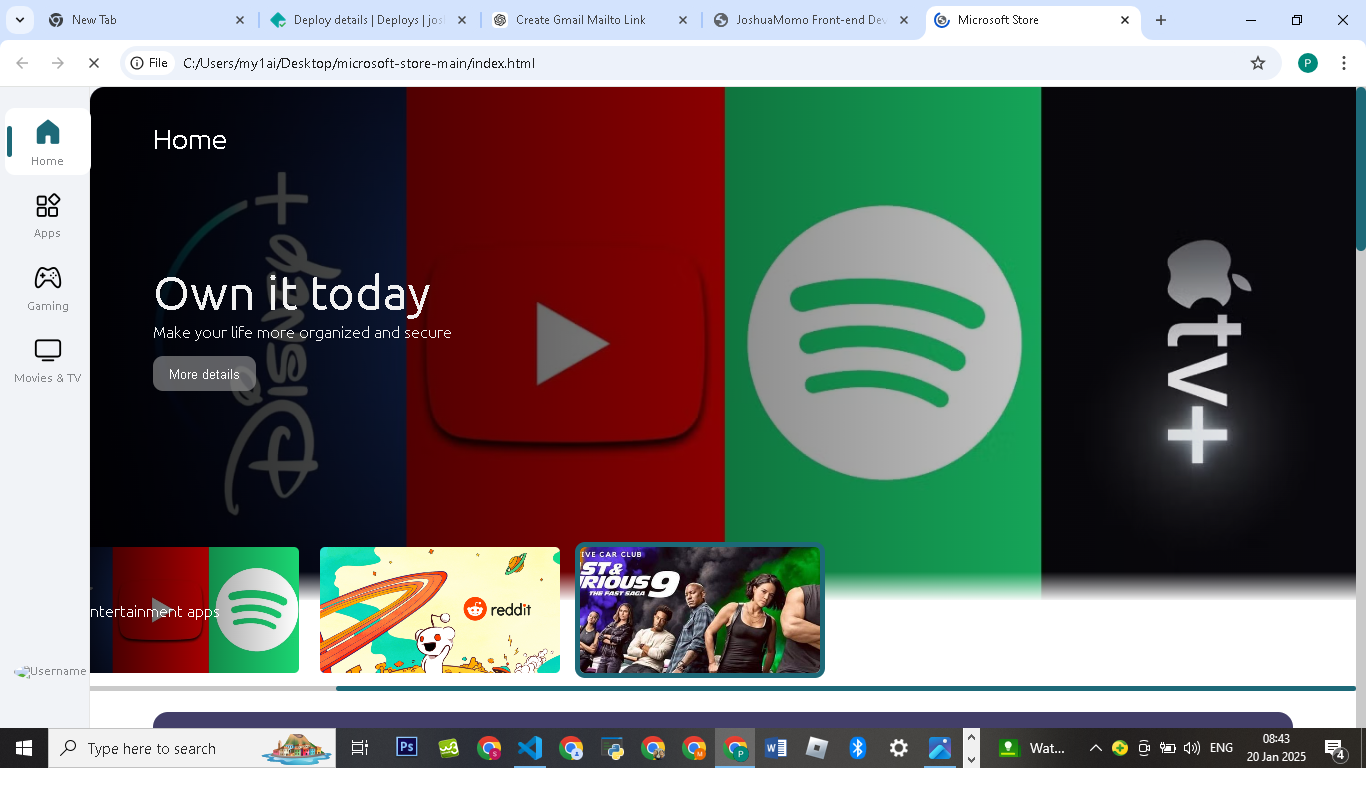Open the notification center icon
The width and height of the screenshot is (1366, 805).
click(x=1335, y=748)
